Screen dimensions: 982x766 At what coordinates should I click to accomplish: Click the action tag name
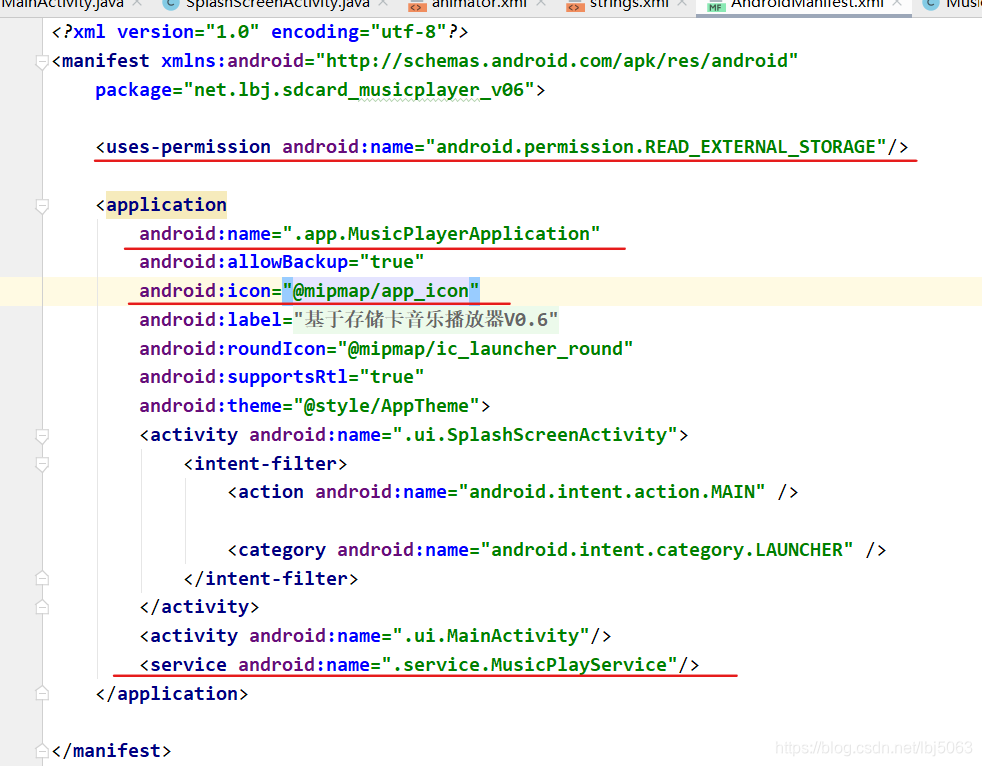[x=271, y=492]
